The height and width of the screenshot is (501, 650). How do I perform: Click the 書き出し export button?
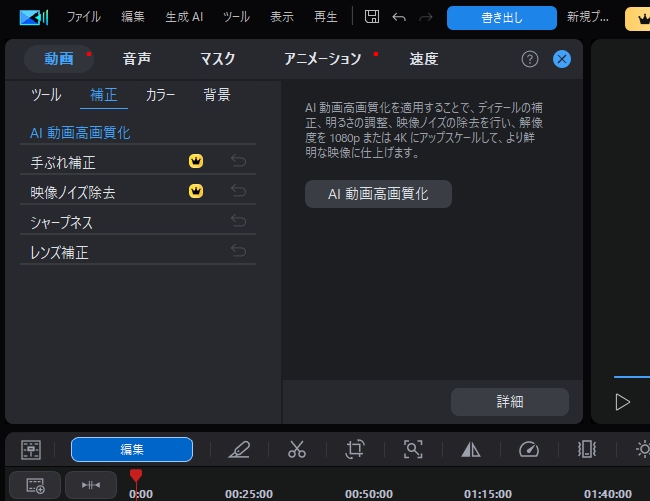(502, 18)
